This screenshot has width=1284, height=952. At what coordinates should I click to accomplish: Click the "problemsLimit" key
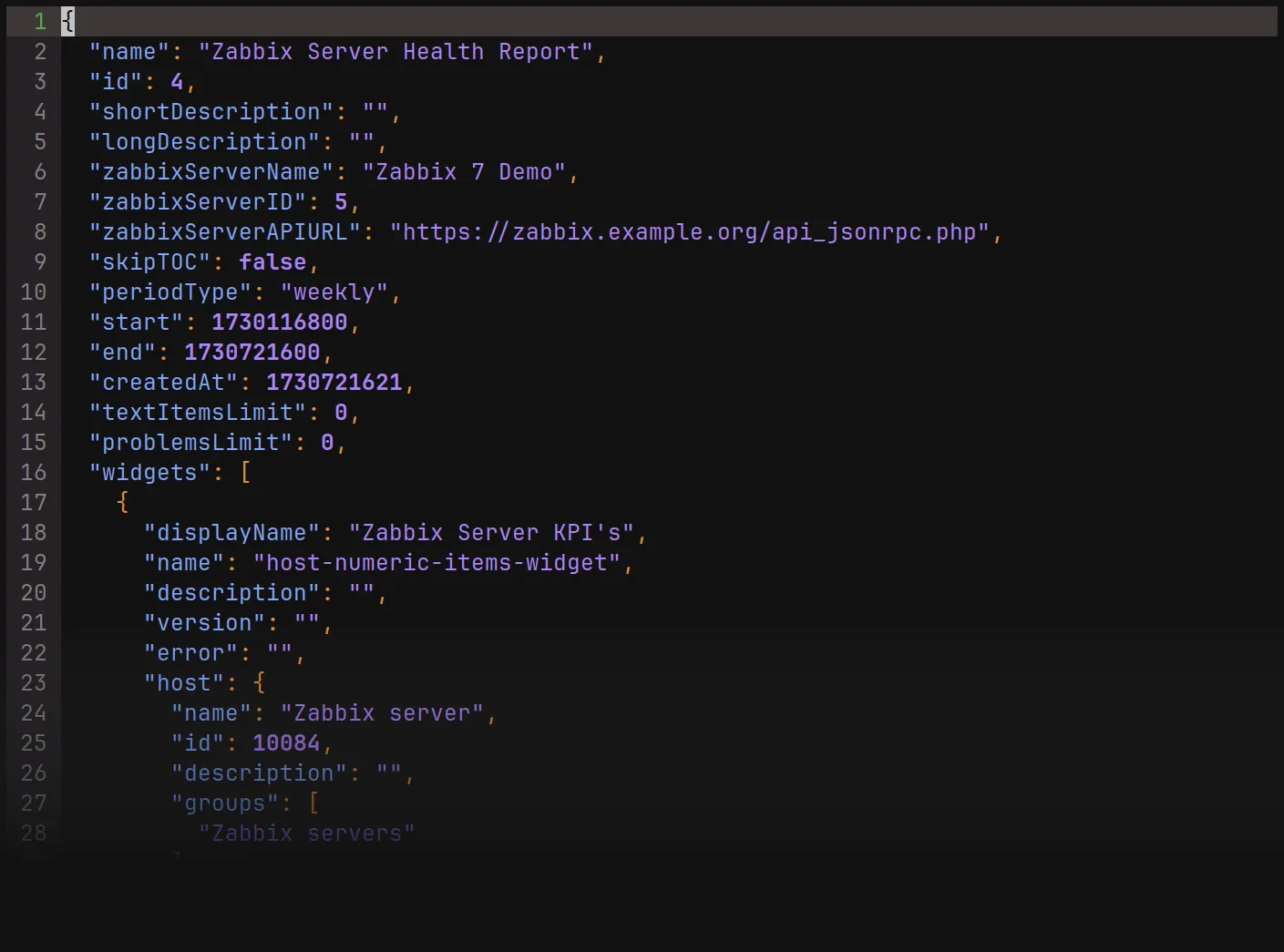pyautogui.click(x=190, y=443)
